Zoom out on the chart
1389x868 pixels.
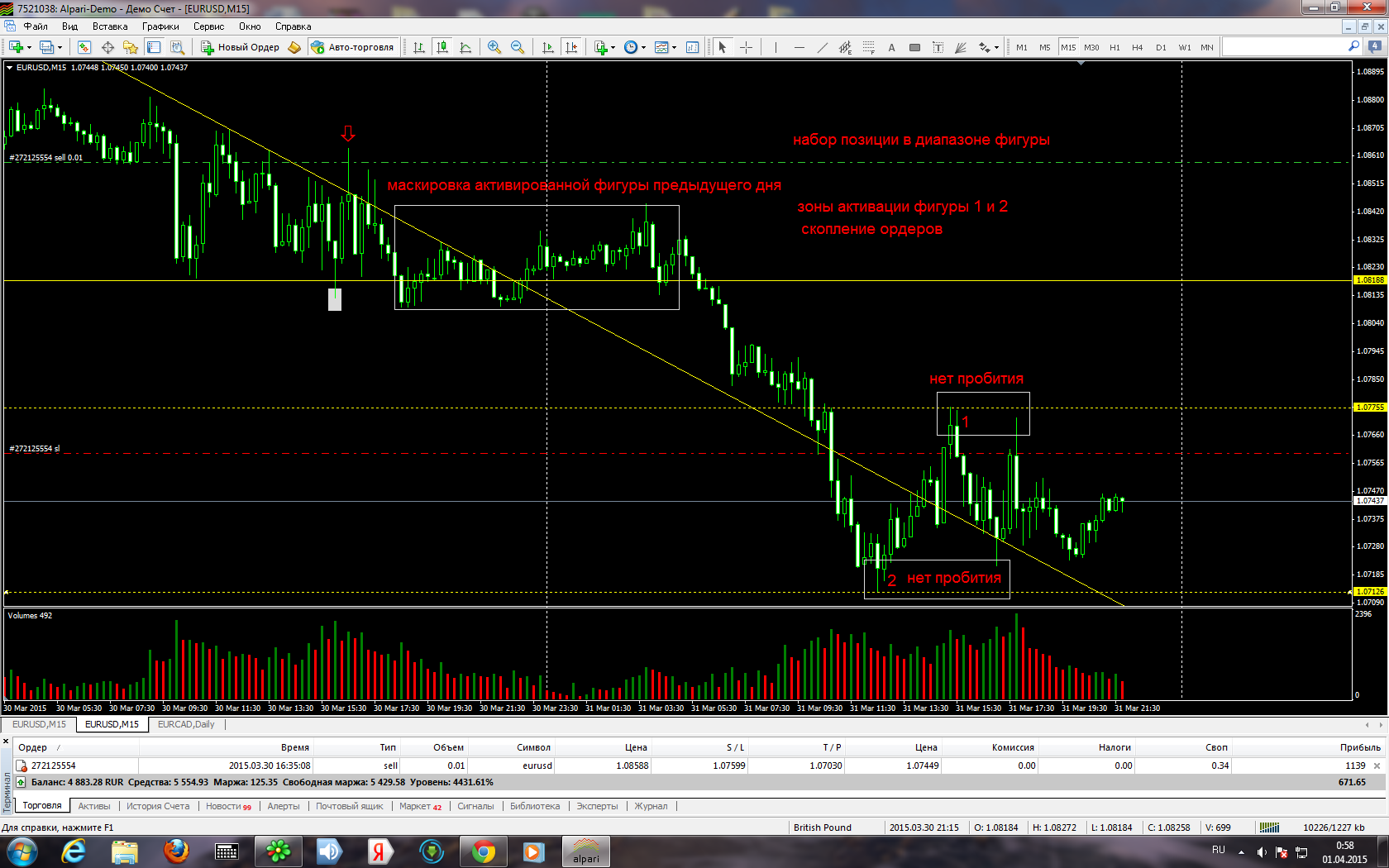coord(518,47)
